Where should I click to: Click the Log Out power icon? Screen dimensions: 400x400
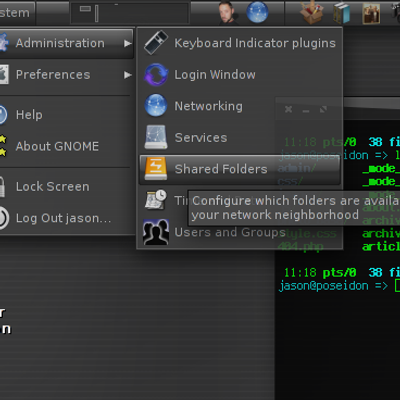tap(3, 218)
